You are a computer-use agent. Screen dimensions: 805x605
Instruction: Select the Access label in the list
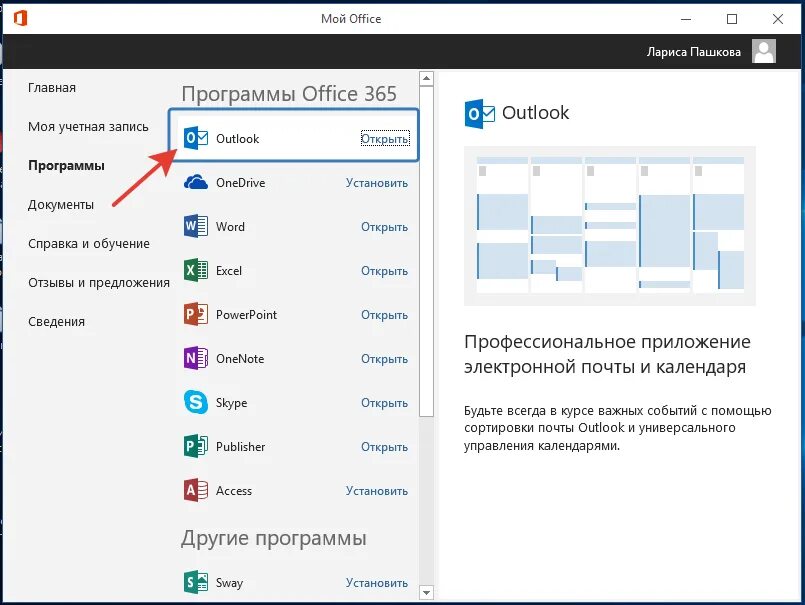pyautogui.click(x=234, y=491)
